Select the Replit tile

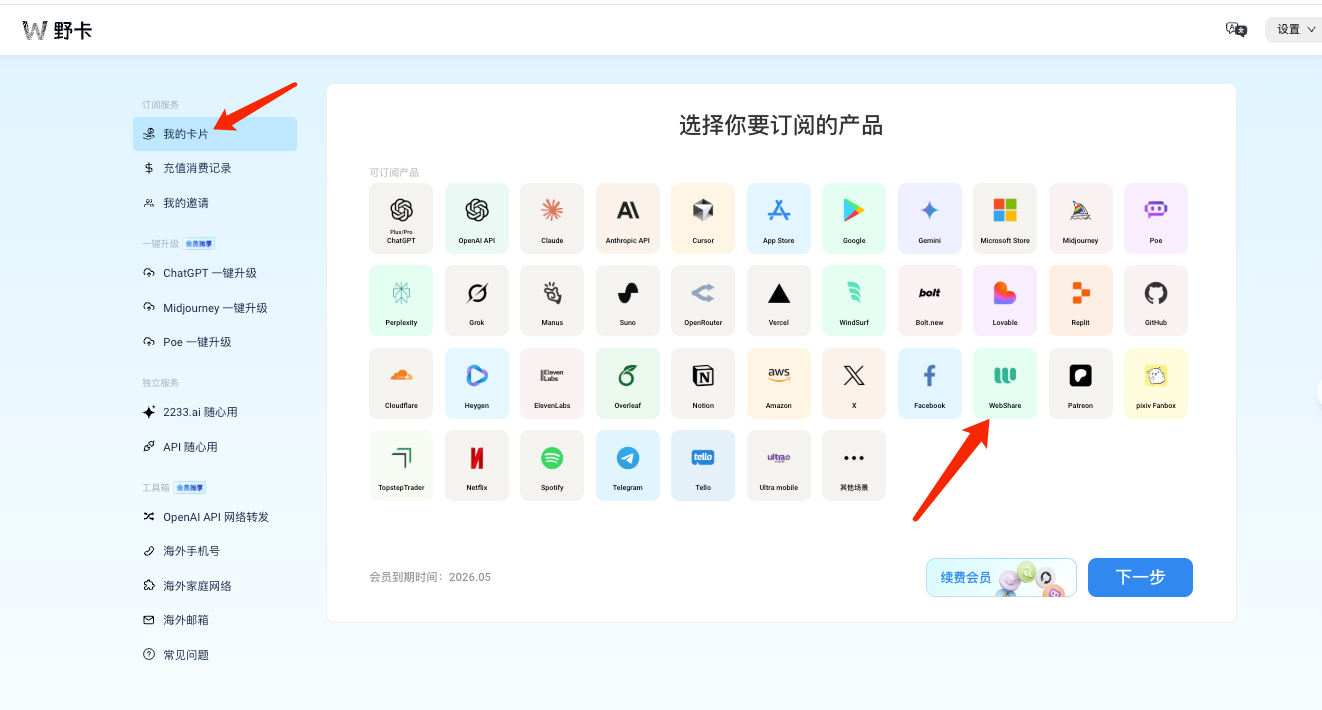coord(1081,300)
